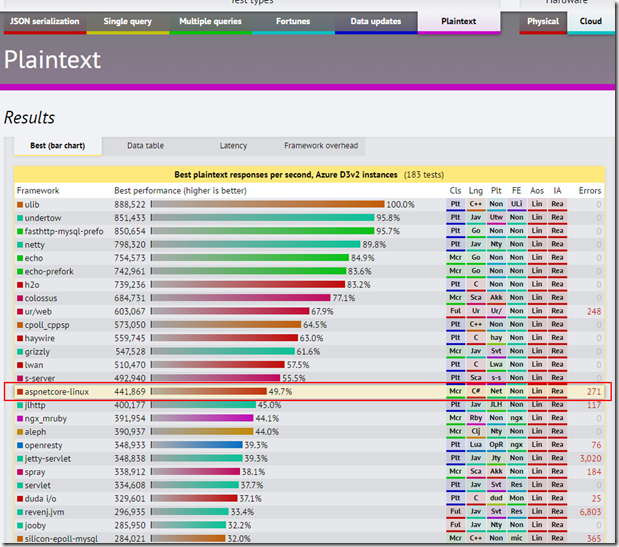Click the duda i/o framework name
Image resolution: width=619 pixels, height=547 pixels.
(41, 499)
